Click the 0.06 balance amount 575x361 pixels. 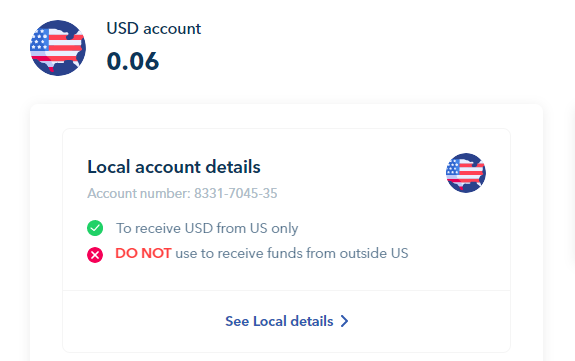pyautogui.click(x=133, y=61)
